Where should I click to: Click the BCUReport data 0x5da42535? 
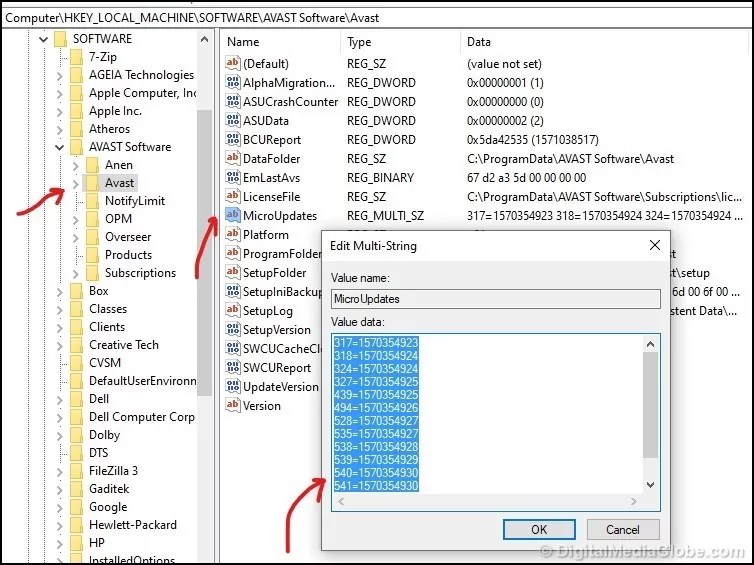pos(532,140)
